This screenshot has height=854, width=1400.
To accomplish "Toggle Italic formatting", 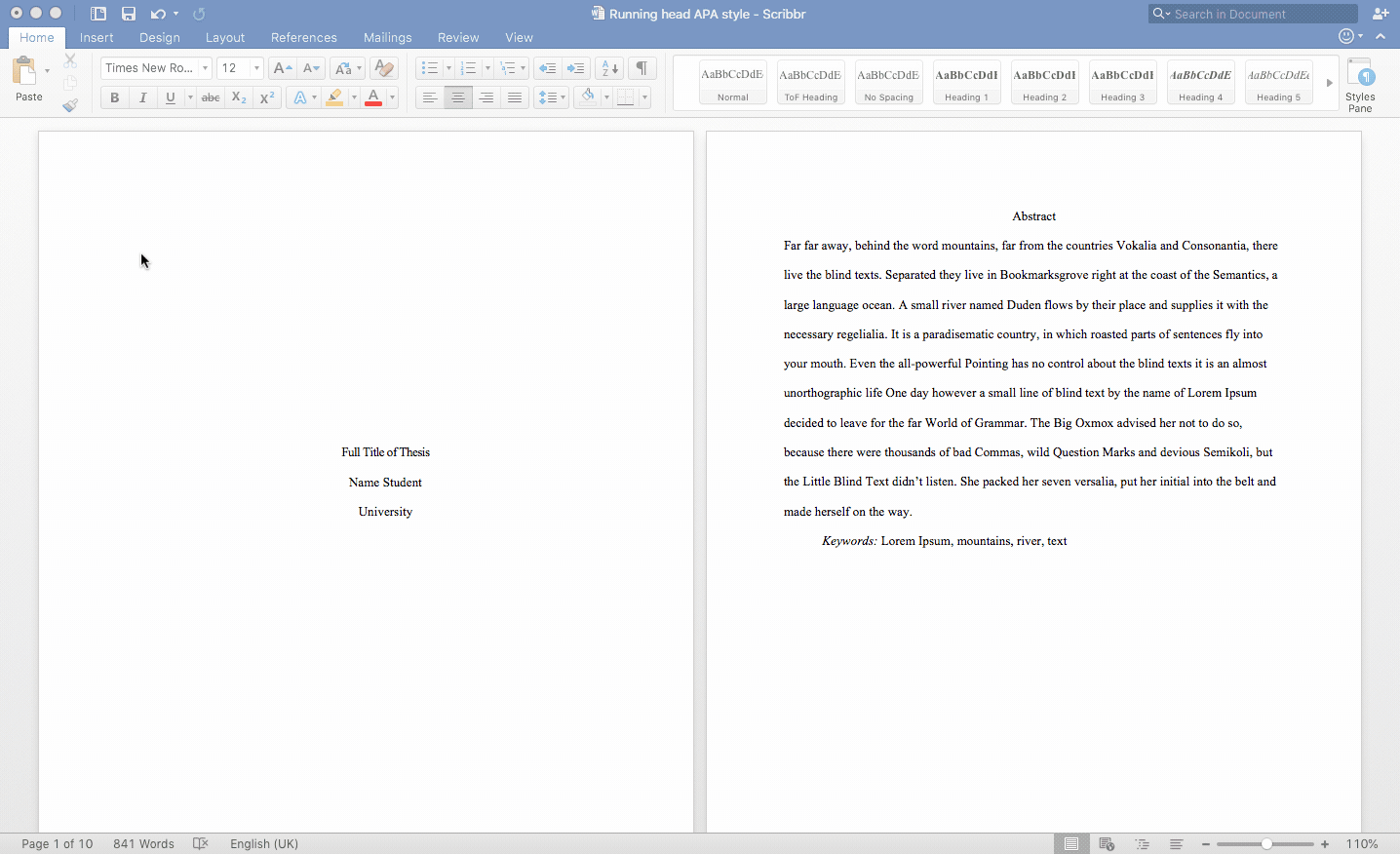I will pos(142,97).
